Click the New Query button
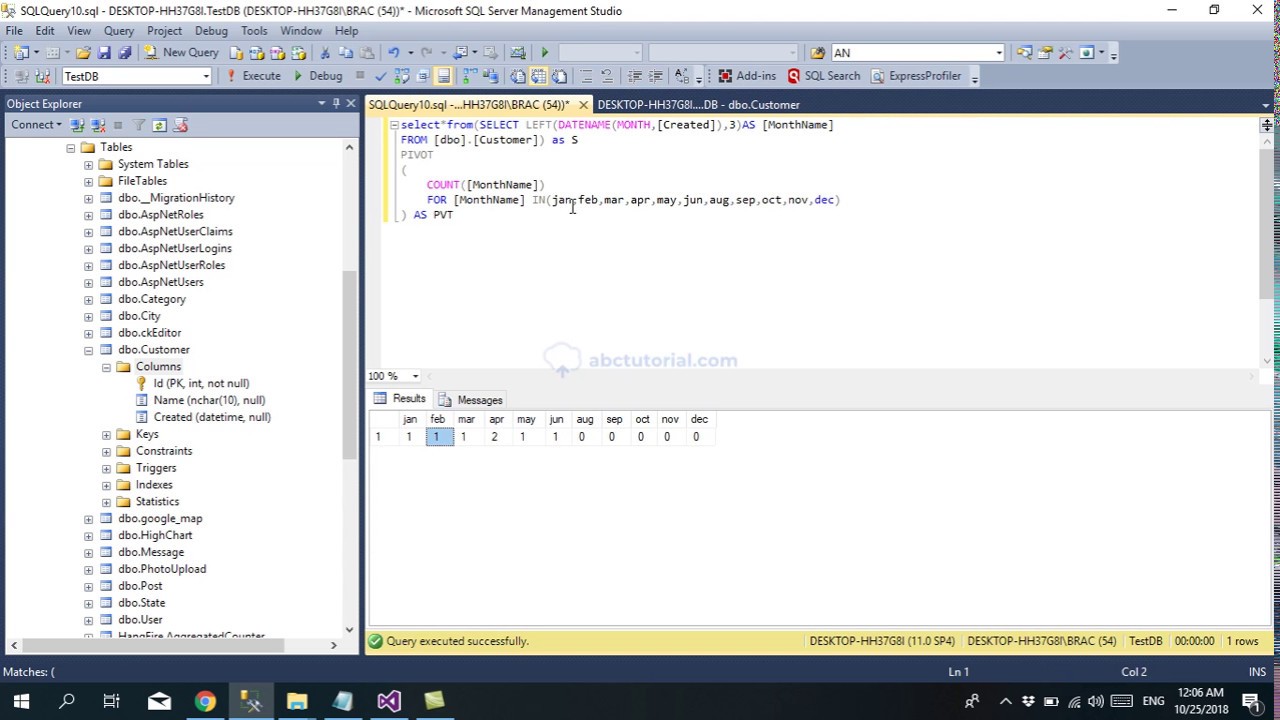Viewport: 1280px width, 720px height. 181,52
